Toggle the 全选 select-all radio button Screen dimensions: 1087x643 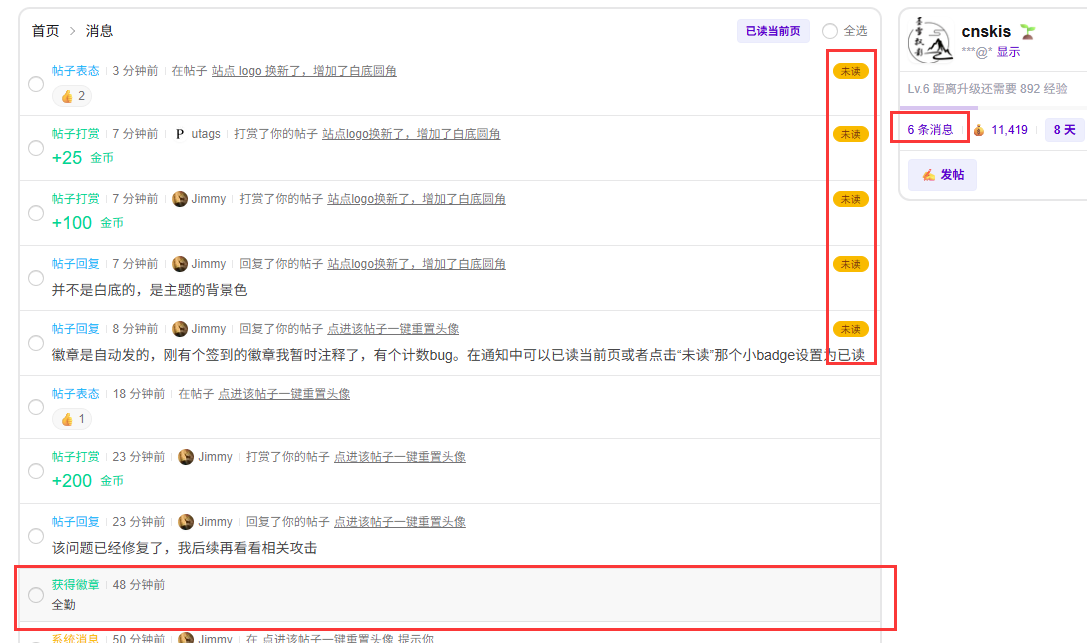[x=830, y=31]
